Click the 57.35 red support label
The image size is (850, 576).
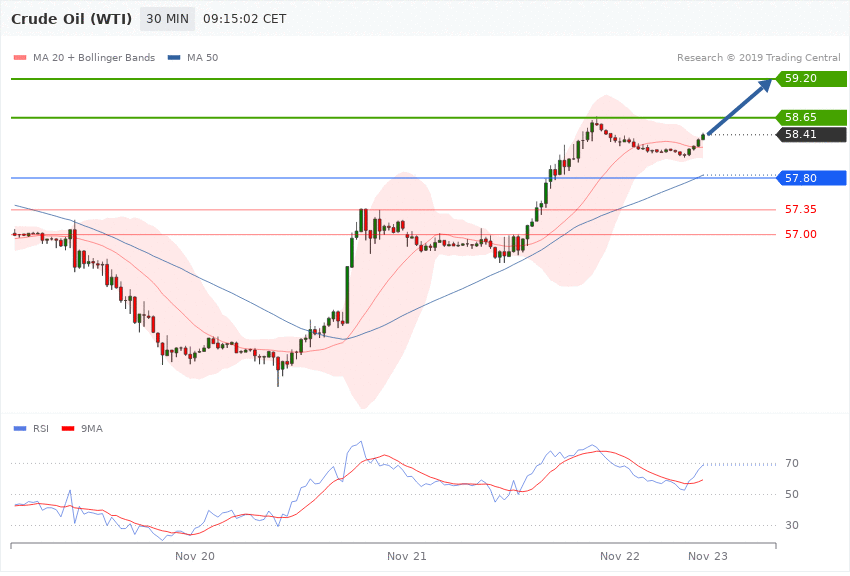coord(801,209)
